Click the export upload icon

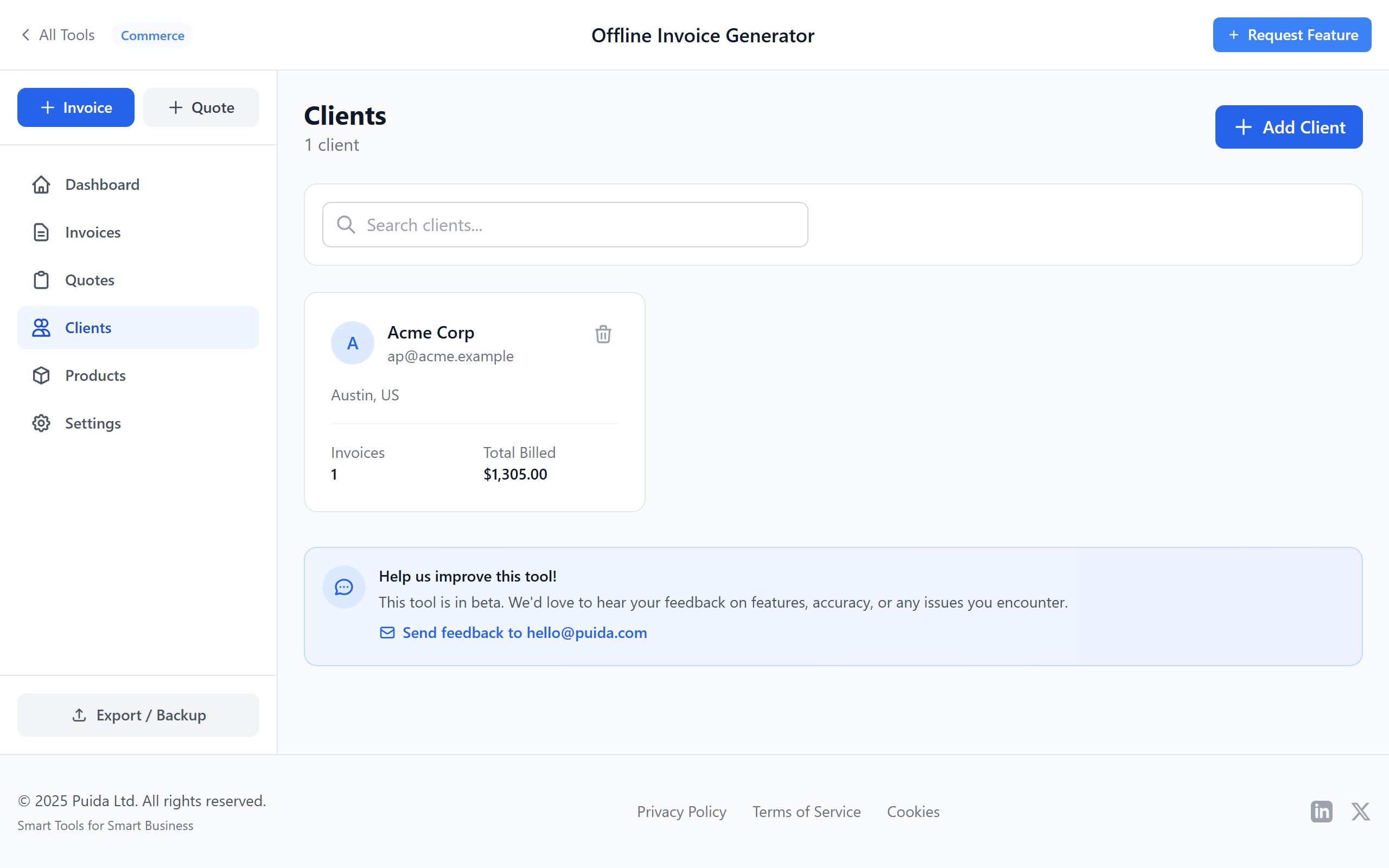click(x=79, y=714)
